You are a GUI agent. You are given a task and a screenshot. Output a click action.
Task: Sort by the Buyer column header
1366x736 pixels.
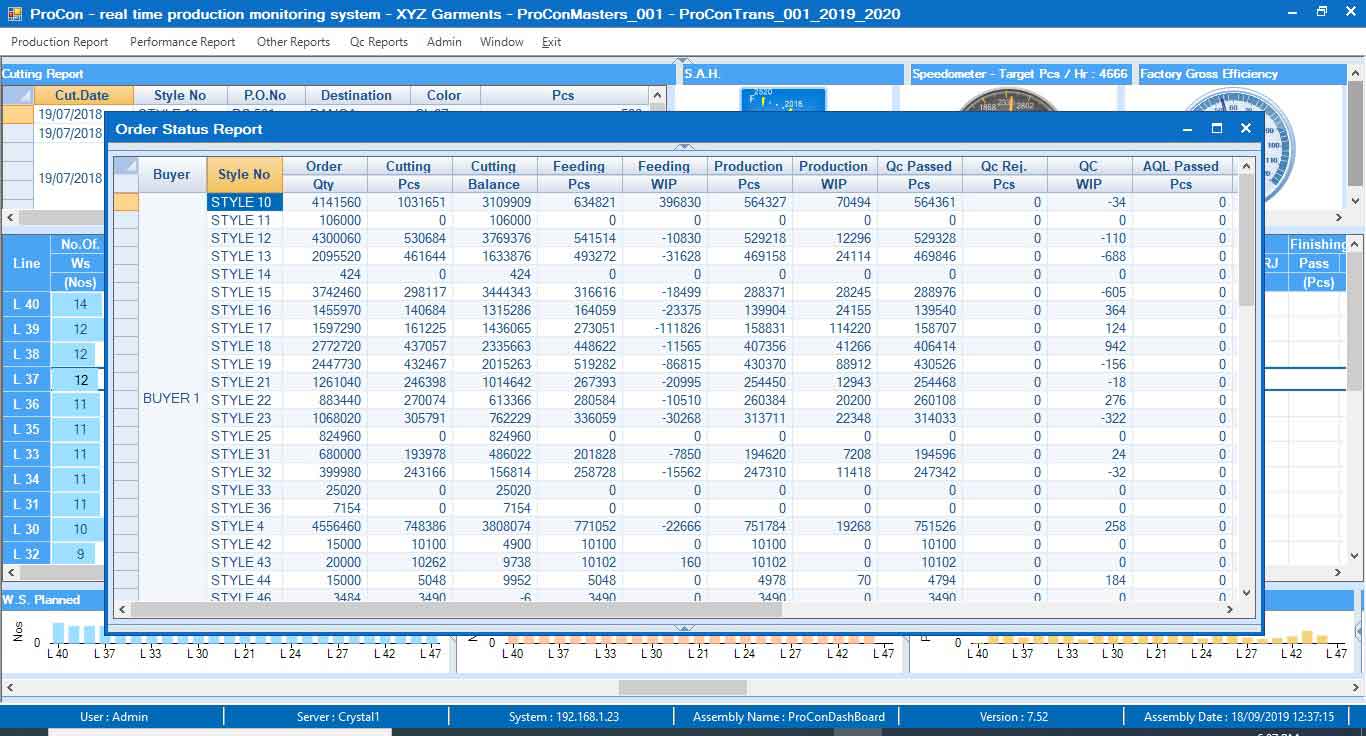point(172,174)
